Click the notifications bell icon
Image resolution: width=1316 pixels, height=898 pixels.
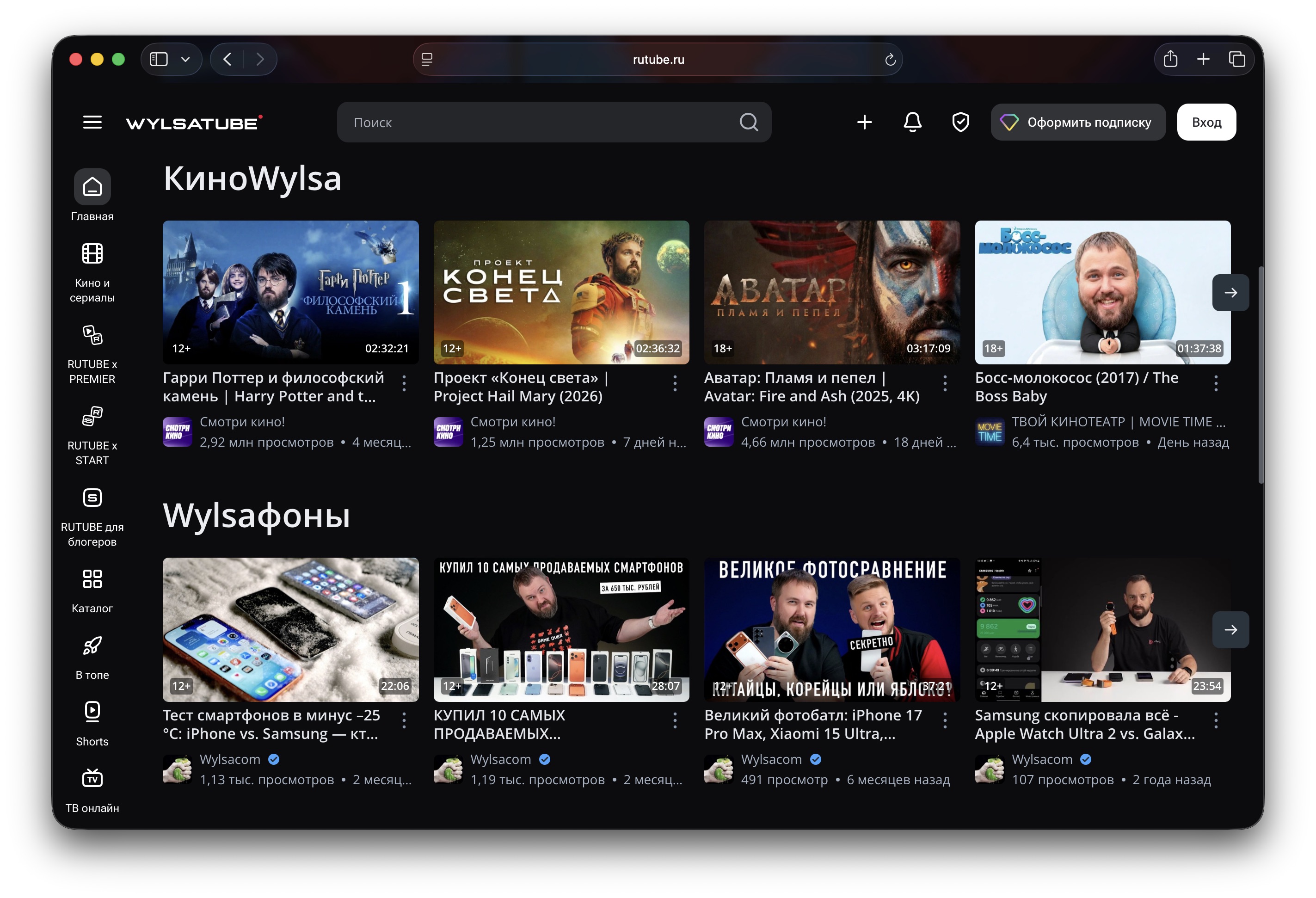pos(912,122)
